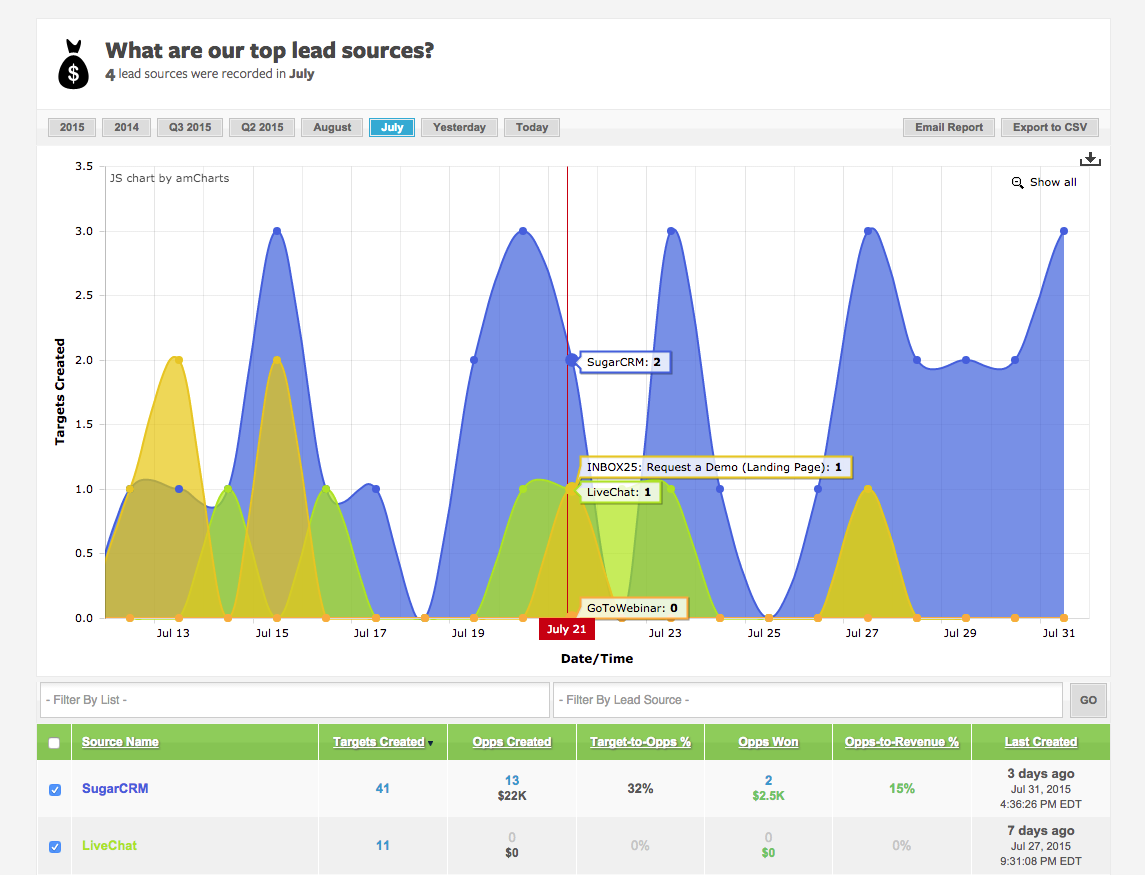Sort by Last Created column
The image size is (1145, 875).
pyautogui.click(x=1041, y=742)
